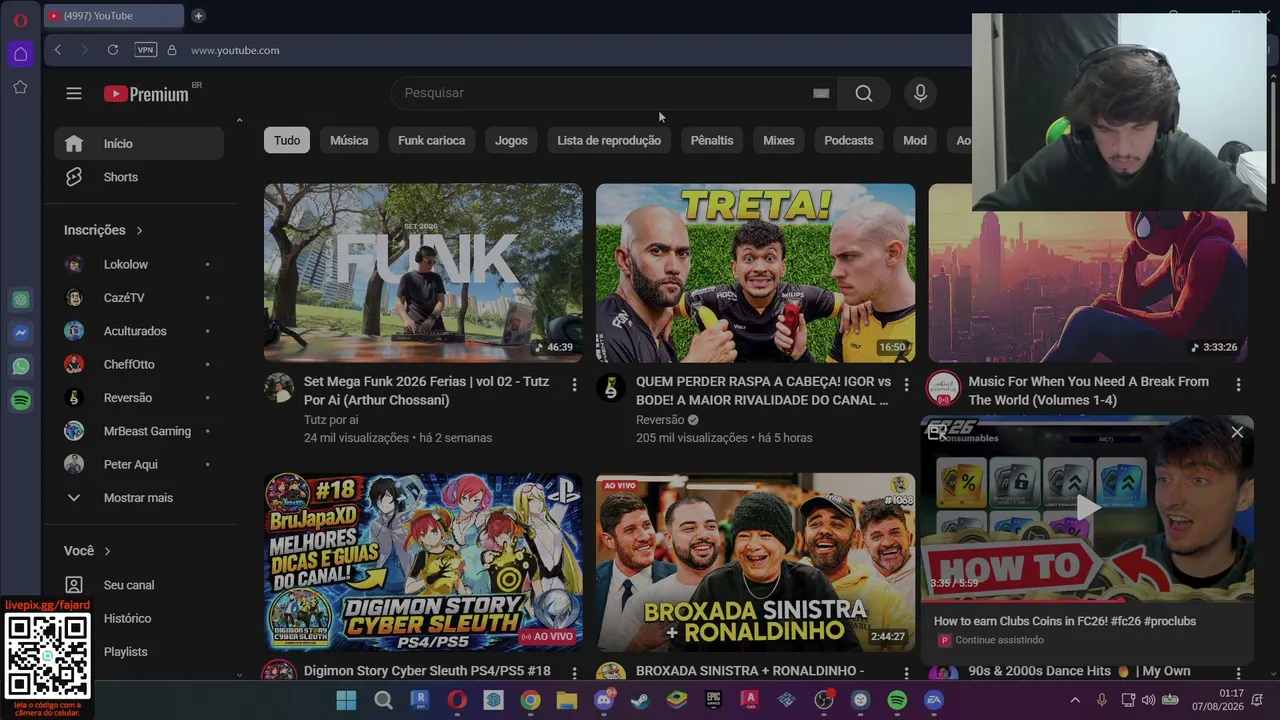Select the Pênaltis filter chip
Viewport: 1280px width, 720px height.
tap(712, 140)
